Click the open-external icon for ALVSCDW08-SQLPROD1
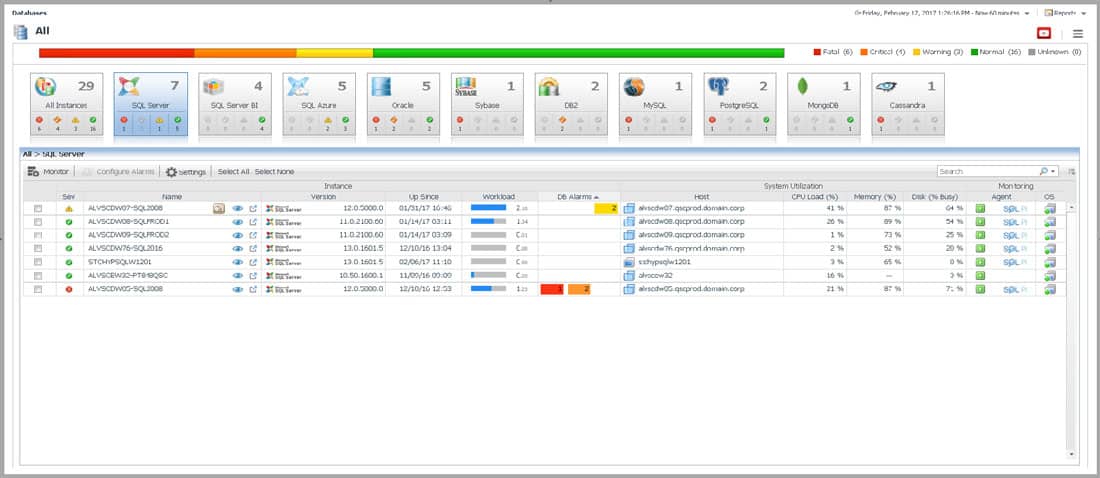Image resolution: width=1100 pixels, height=478 pixels. tap(253, 222)
